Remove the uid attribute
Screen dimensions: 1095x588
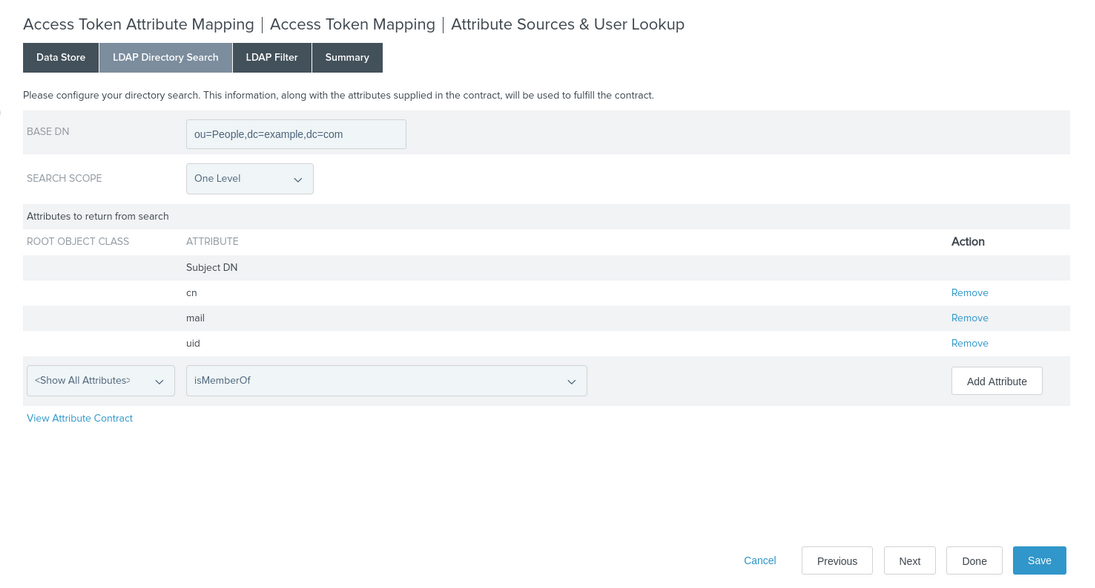tap(969, 343)
